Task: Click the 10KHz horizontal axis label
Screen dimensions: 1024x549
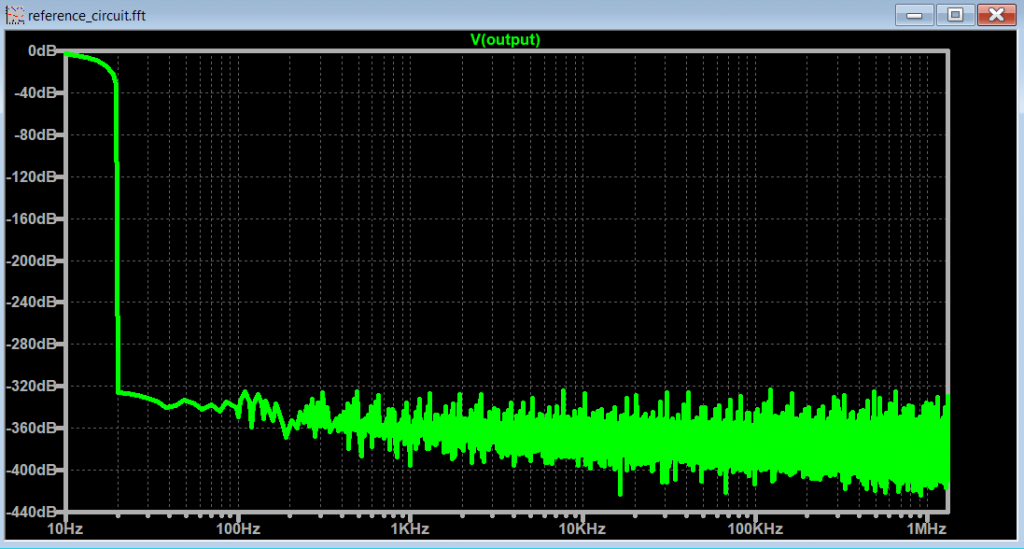Action: pyautogui.click(x=582, y=527)
